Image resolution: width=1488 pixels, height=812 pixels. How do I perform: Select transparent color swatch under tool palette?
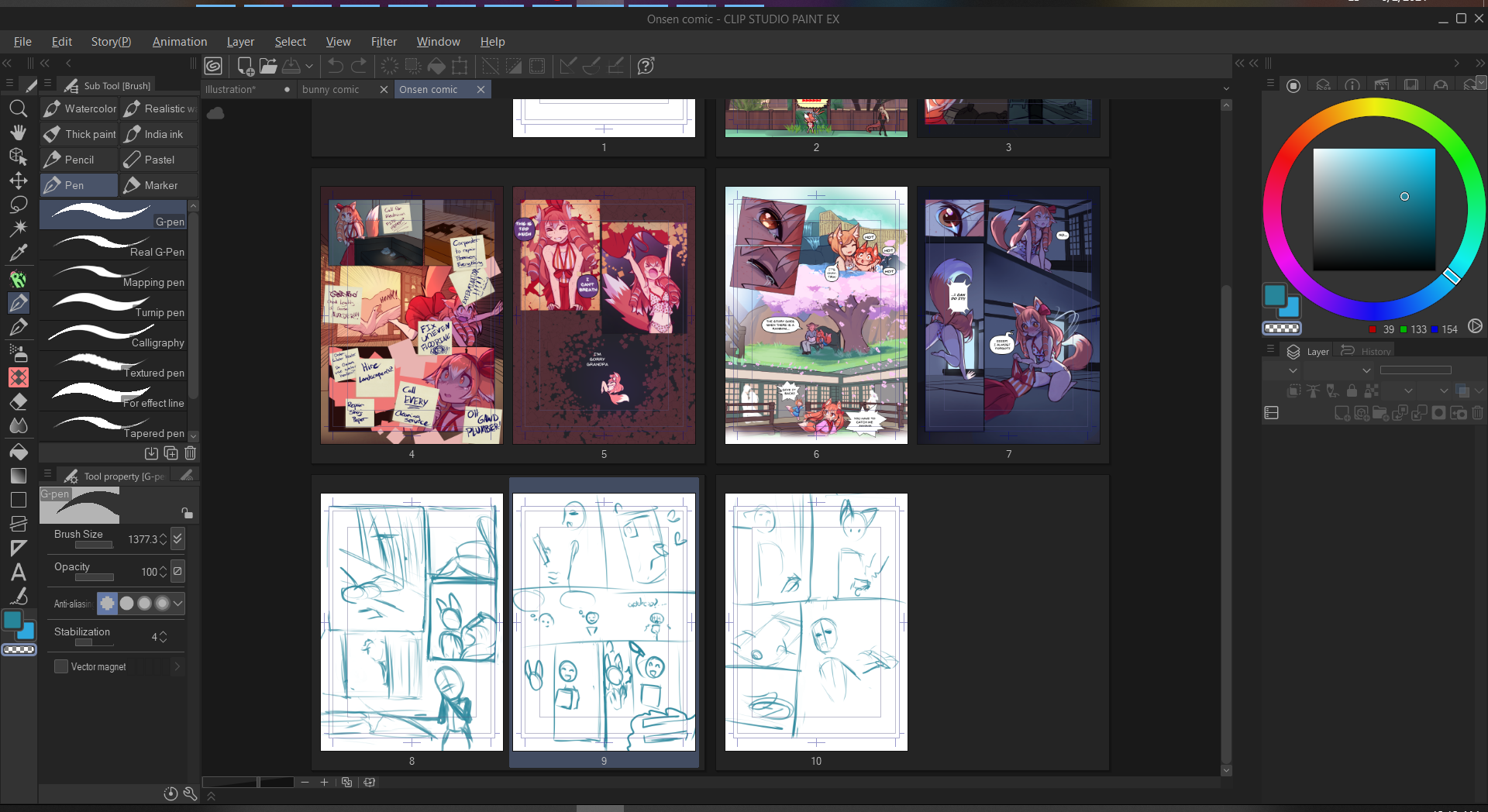[x=19, y=649]
